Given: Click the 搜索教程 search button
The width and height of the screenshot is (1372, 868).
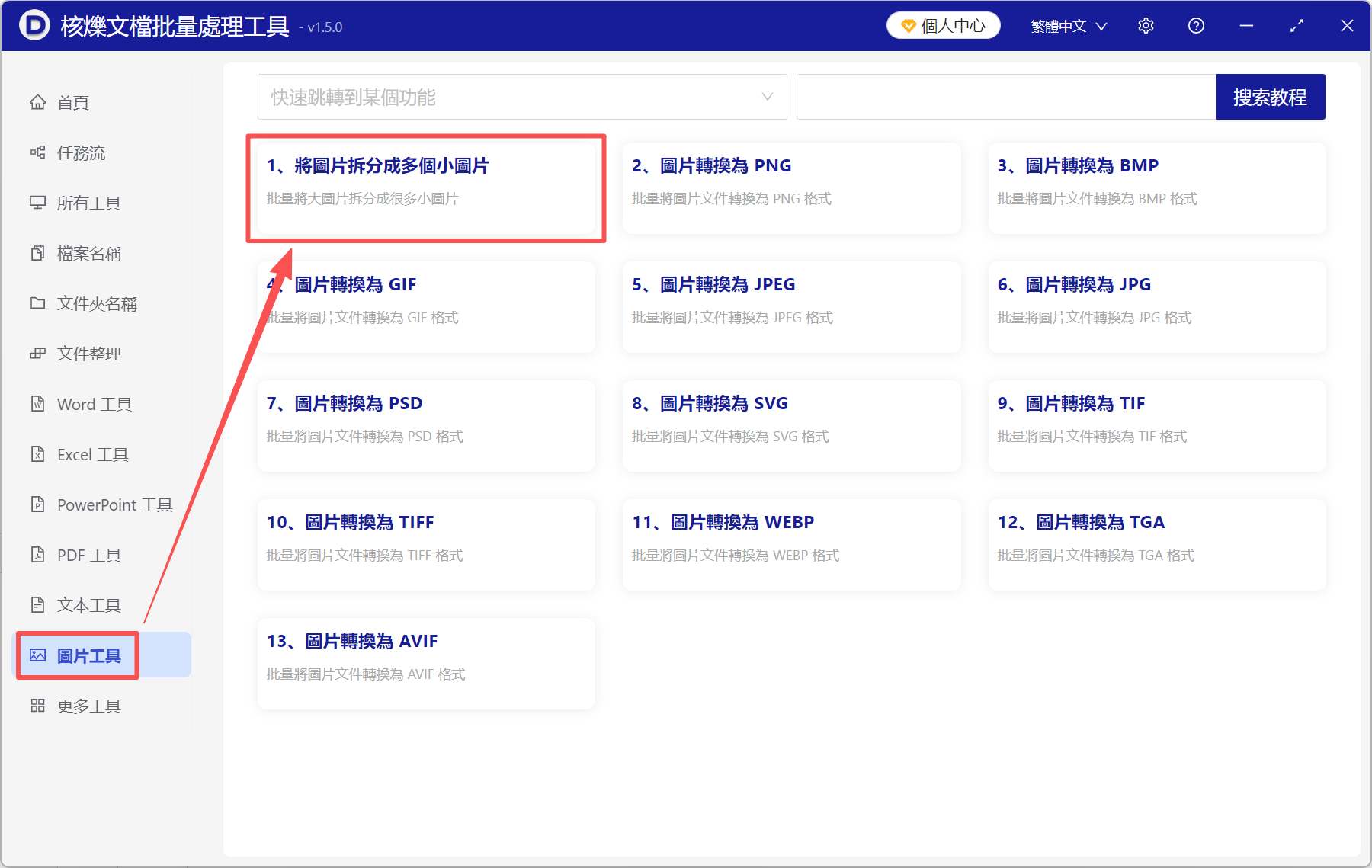Looking at the screenshot, I should pyautogui.click(x=1270, y=97).
